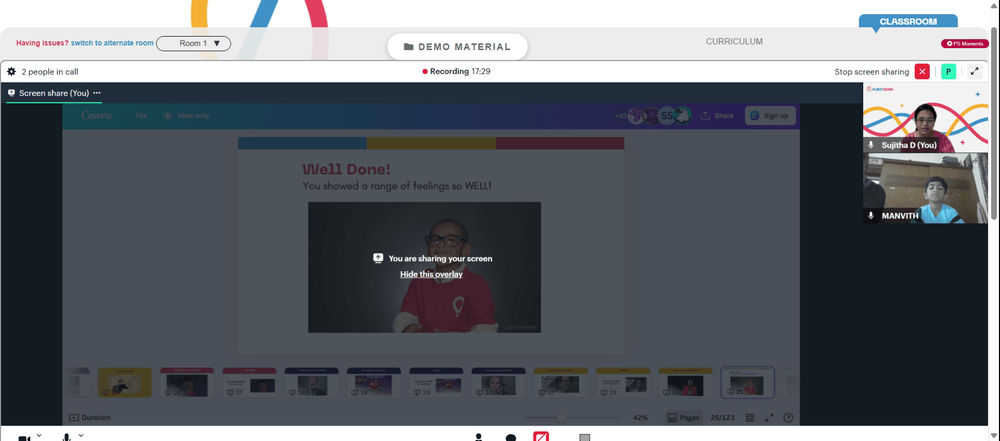
Task: Select page 17 thumbnail
Action: (x=249, y=382)
